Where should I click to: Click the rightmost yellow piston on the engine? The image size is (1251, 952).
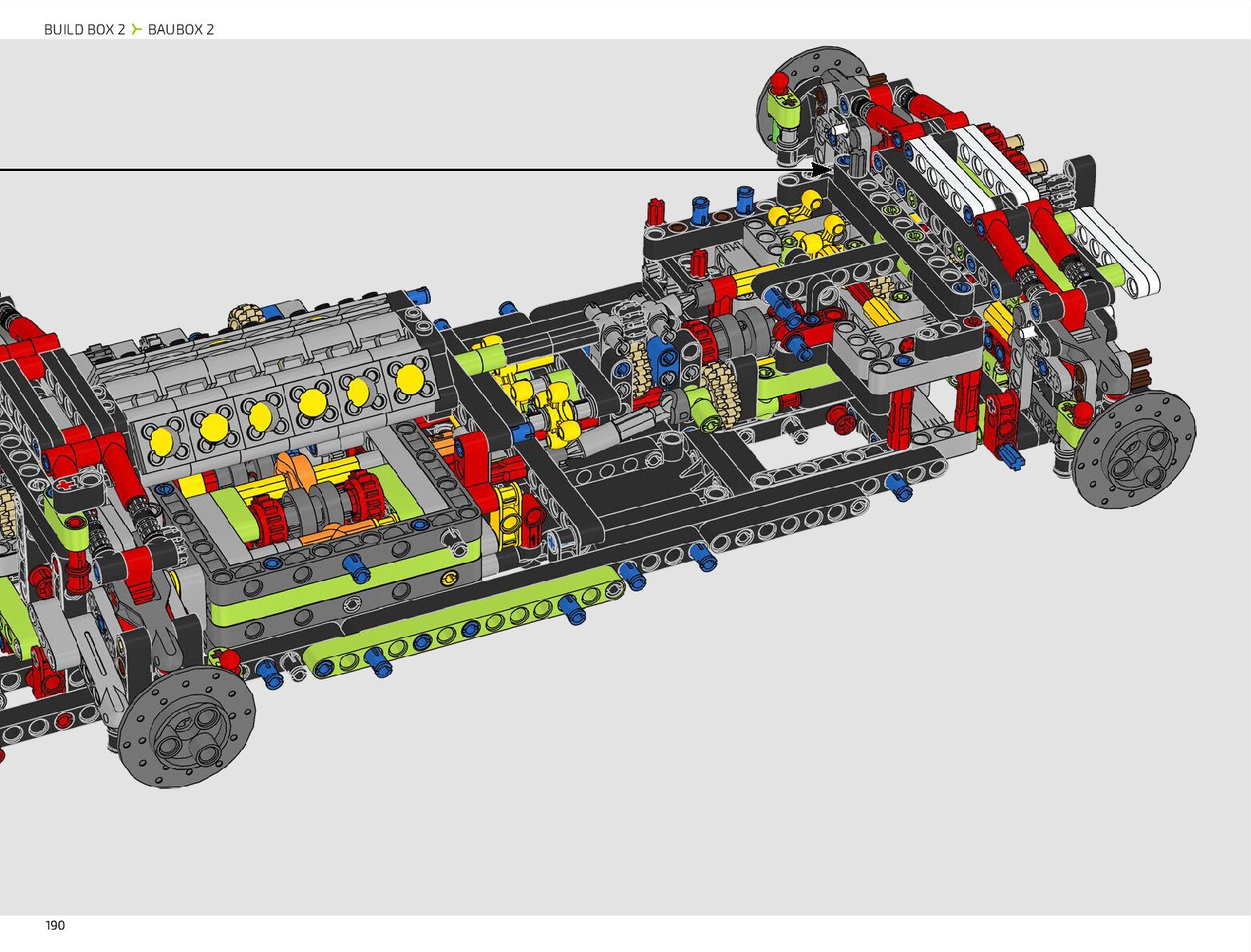coord(409,378)
